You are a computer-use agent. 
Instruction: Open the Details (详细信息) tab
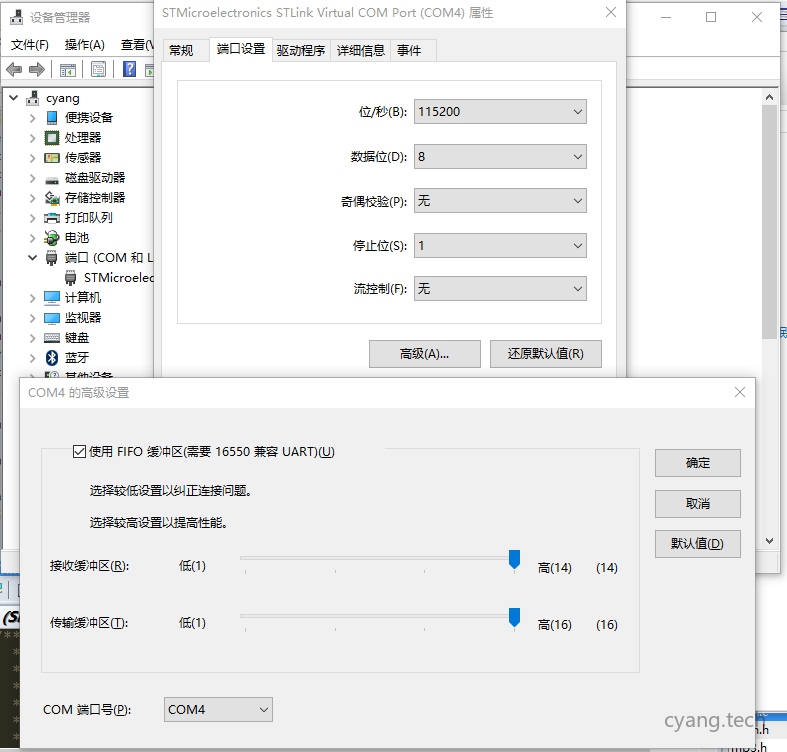click(360, 50)
